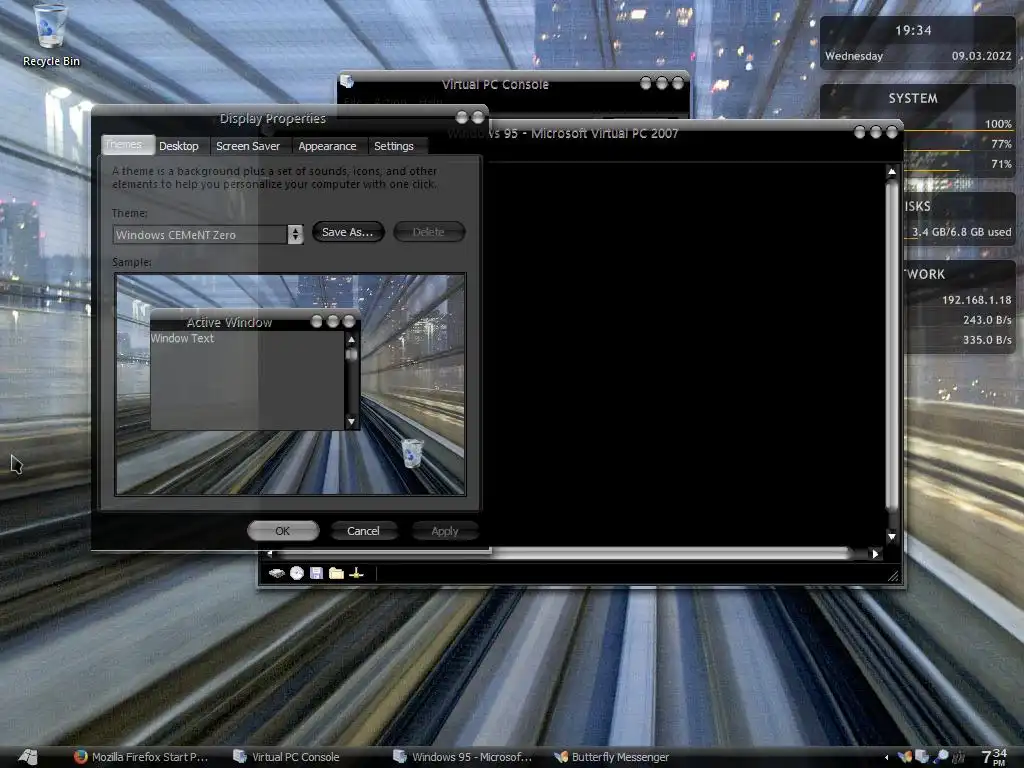
Task: Expand the Theme dropdown Windows CEMeNT Zero
Action: click(295, 234)
